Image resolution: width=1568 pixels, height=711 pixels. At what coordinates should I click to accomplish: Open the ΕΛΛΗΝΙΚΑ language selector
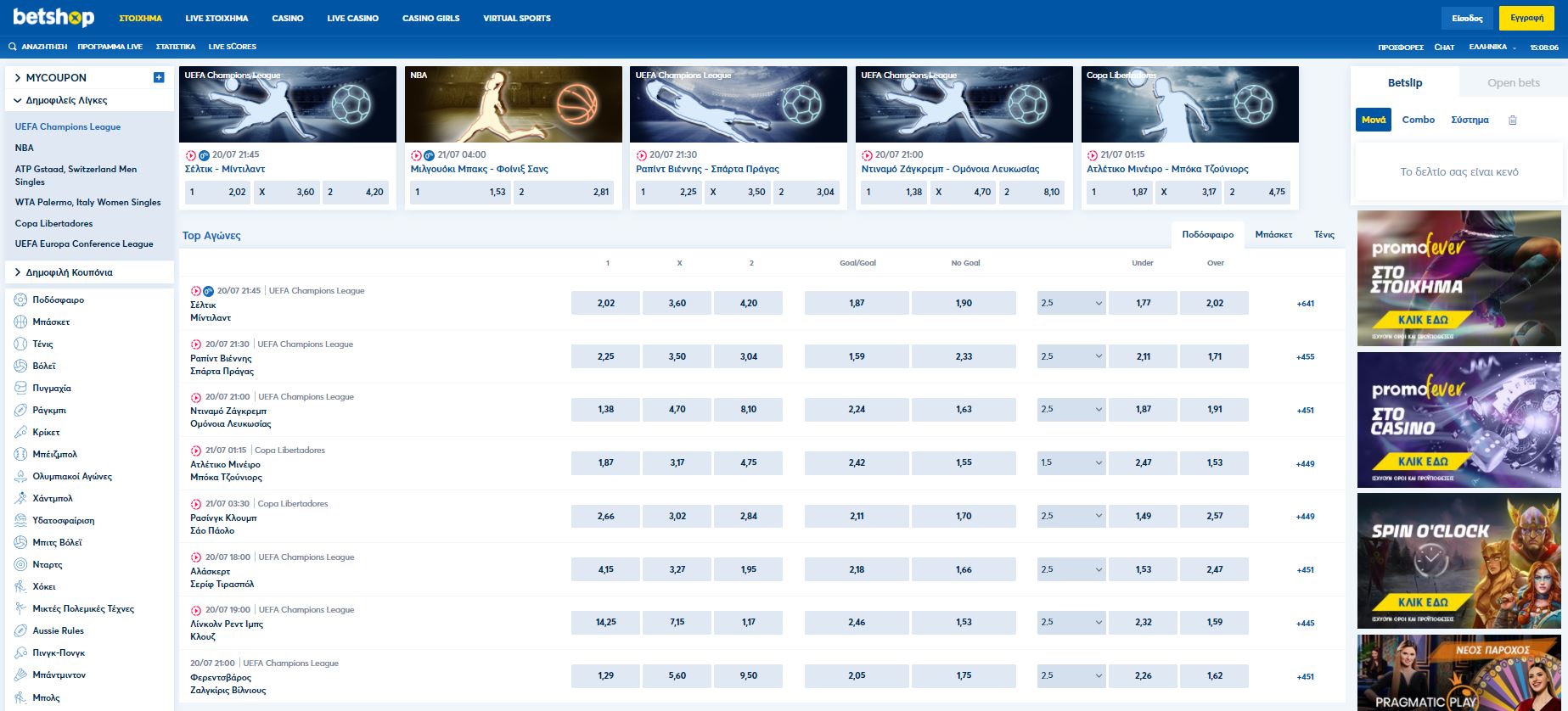[1492, 47]
